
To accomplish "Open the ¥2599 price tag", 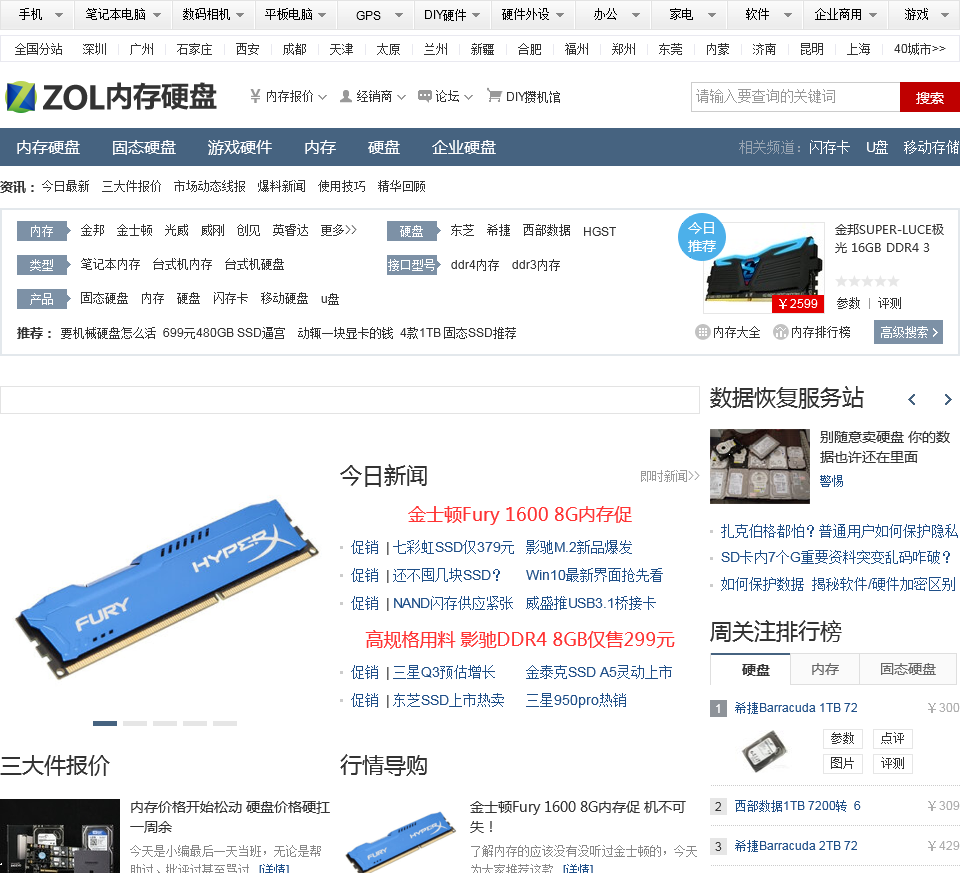I will pos(797,303).
